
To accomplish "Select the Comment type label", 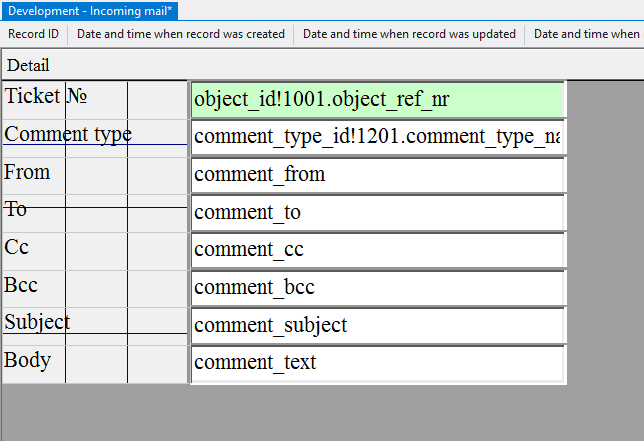I will click(x=68, y=134).
